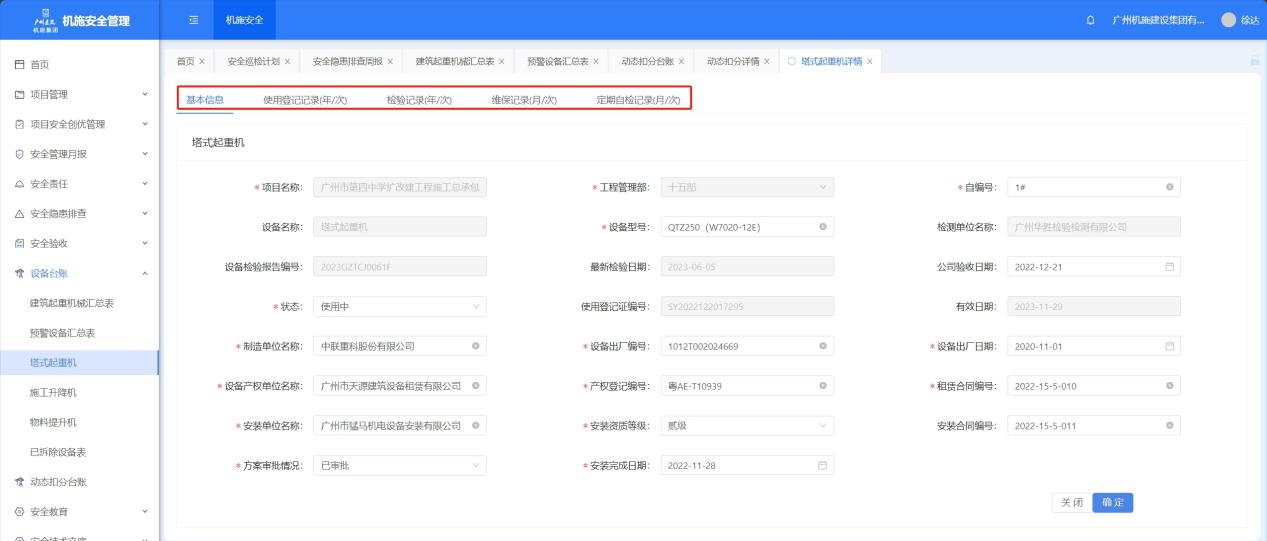The width and height of the screenshot is (1267, 541).
Task: Clear the 制造单位名称 field via clear icon
Action: click(x=475, y=346)
